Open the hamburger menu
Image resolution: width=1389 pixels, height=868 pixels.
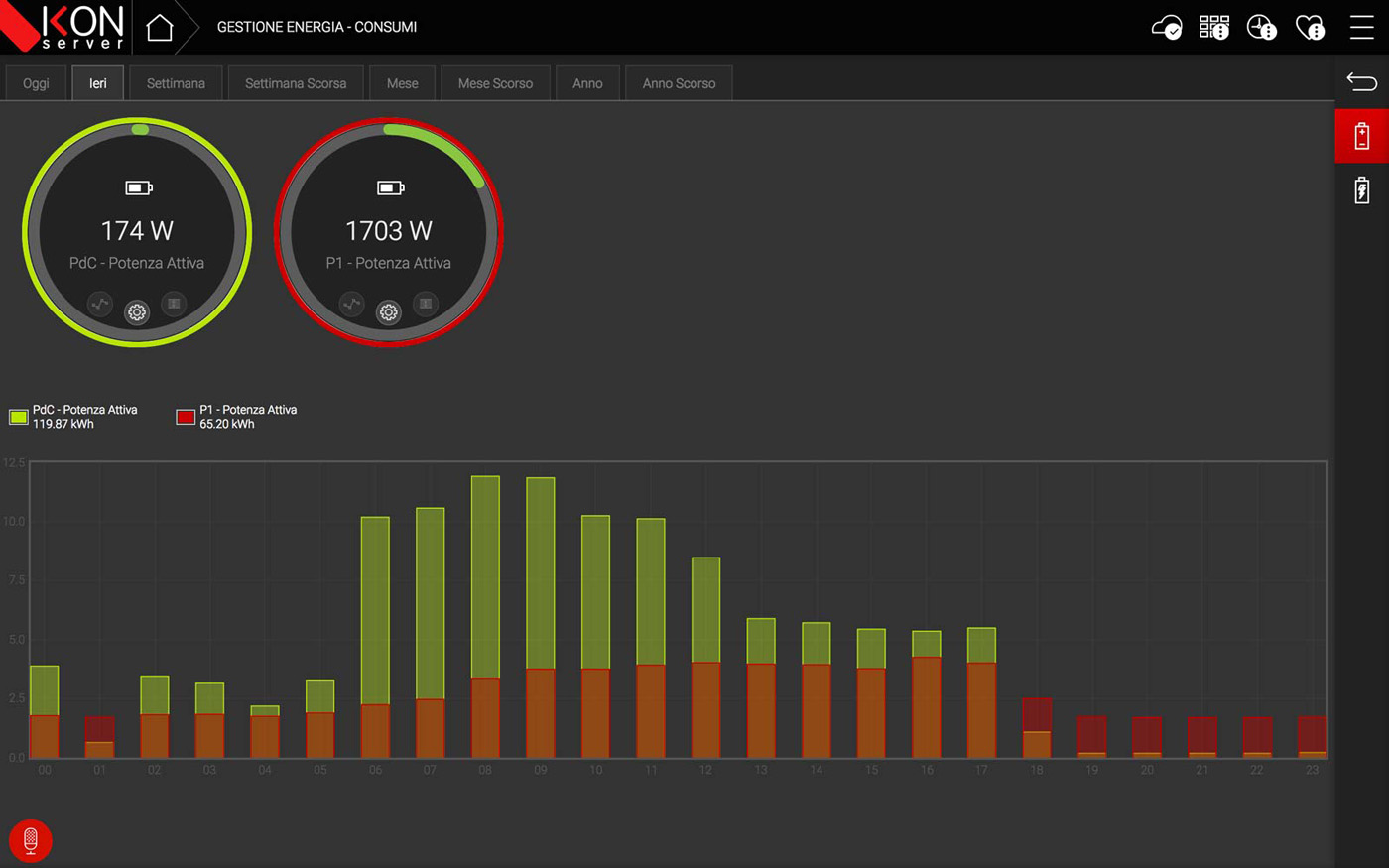coord(1361,28)
